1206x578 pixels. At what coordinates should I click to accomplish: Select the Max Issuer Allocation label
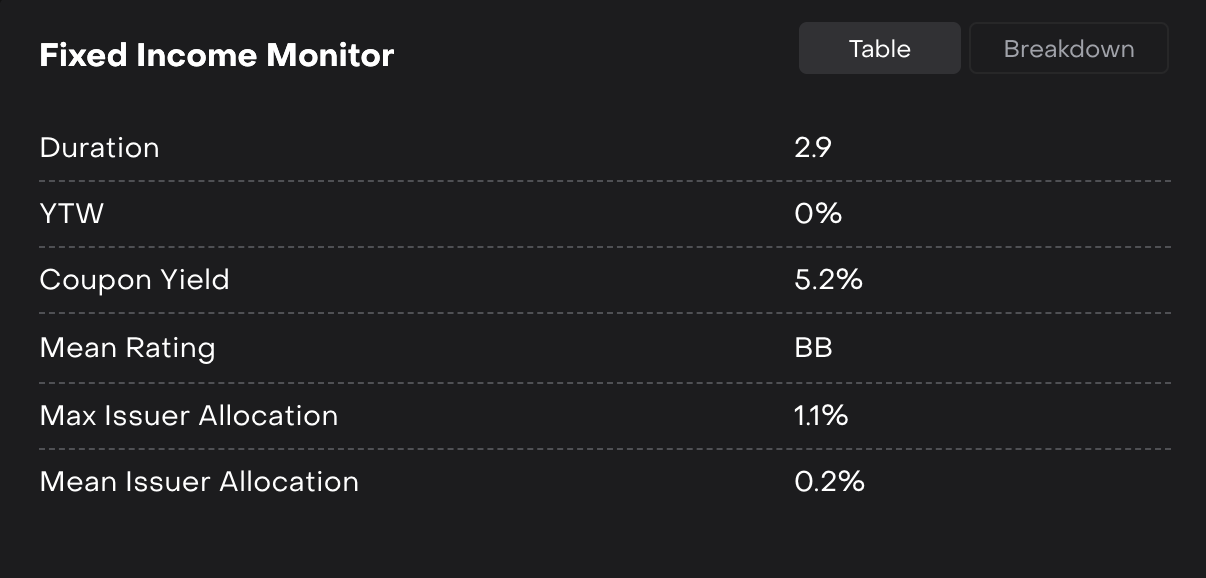(188, 415)
